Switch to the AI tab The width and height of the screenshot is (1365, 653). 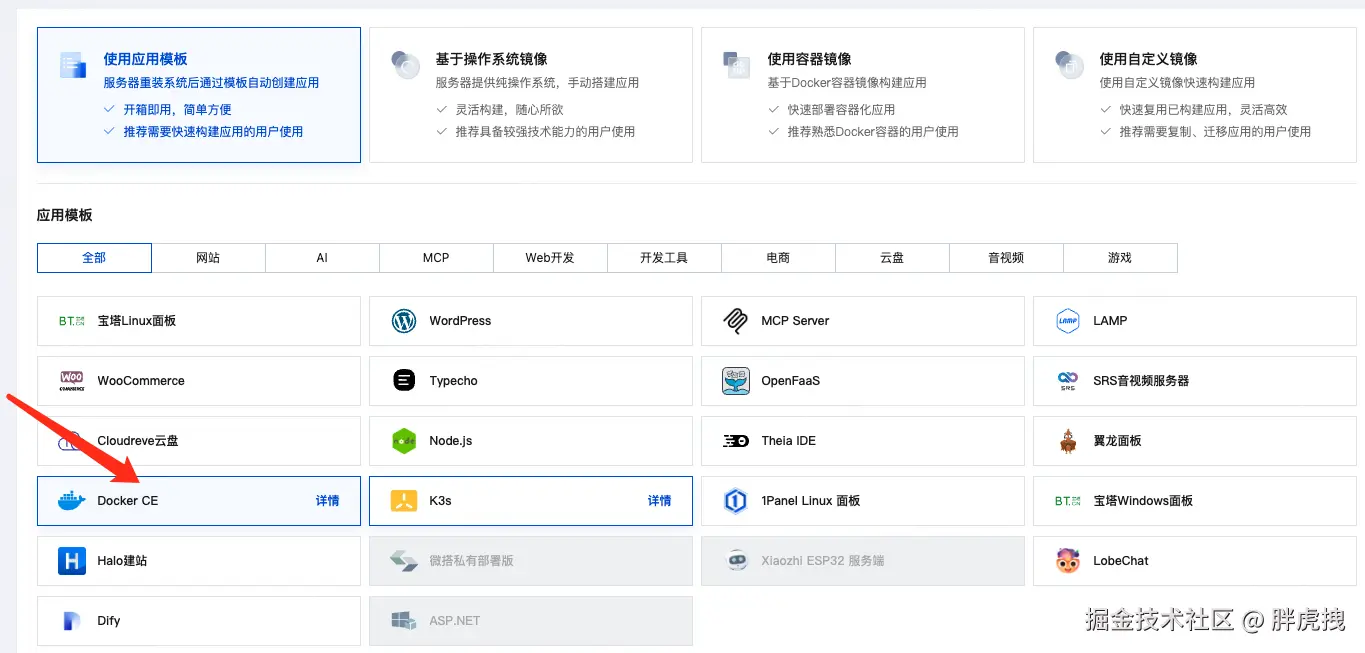point(322,258)
